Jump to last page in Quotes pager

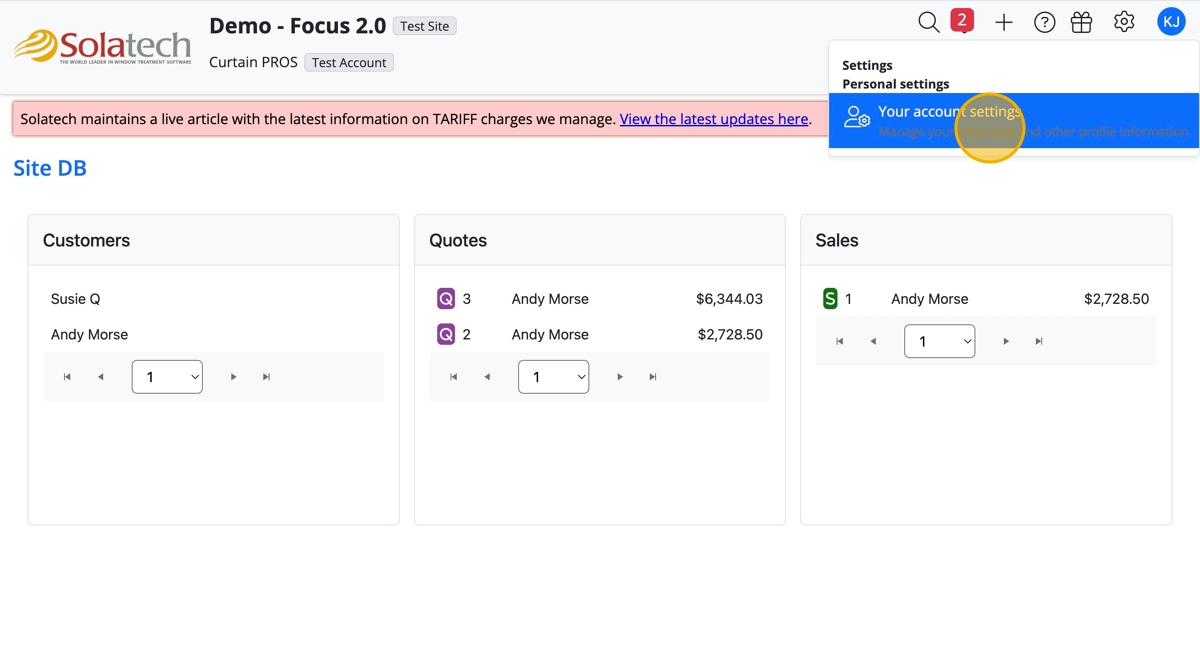pyautogui.click(x=653, y=377)
